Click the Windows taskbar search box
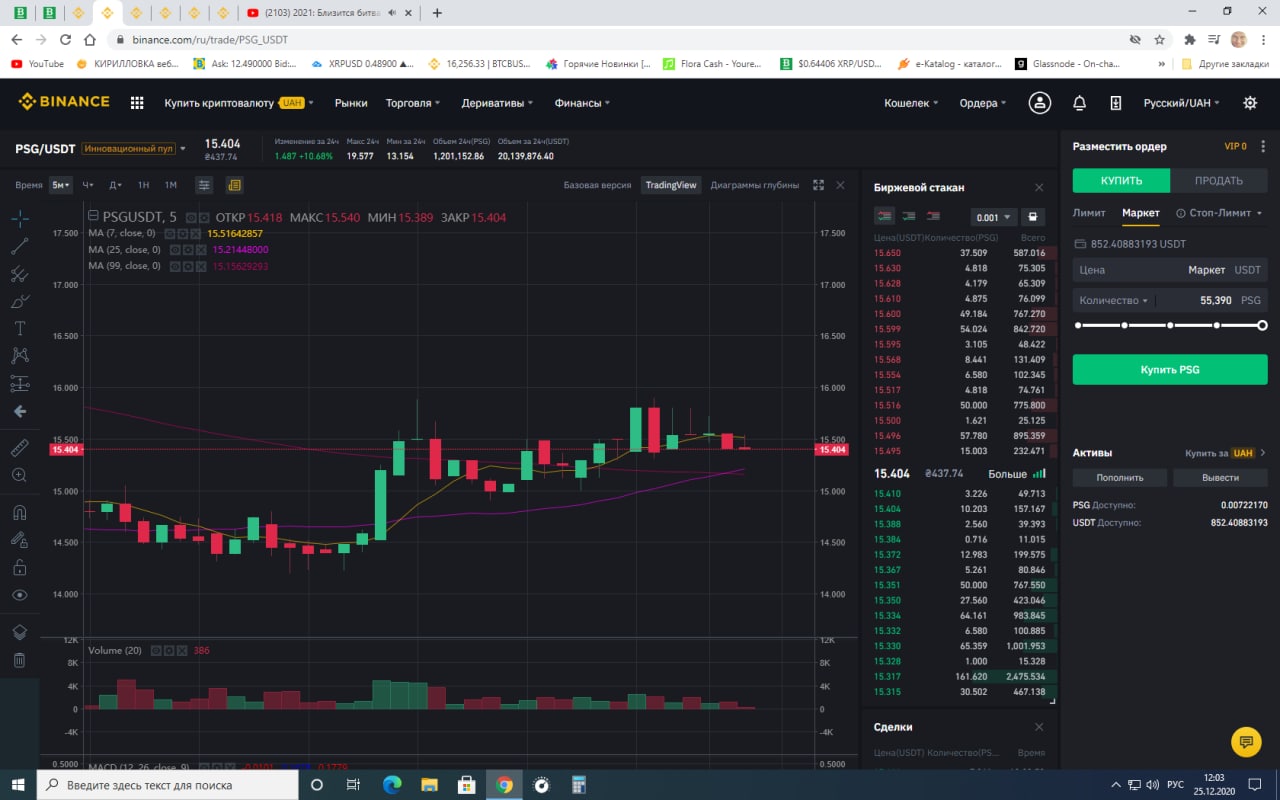 (x=166, y=785)
